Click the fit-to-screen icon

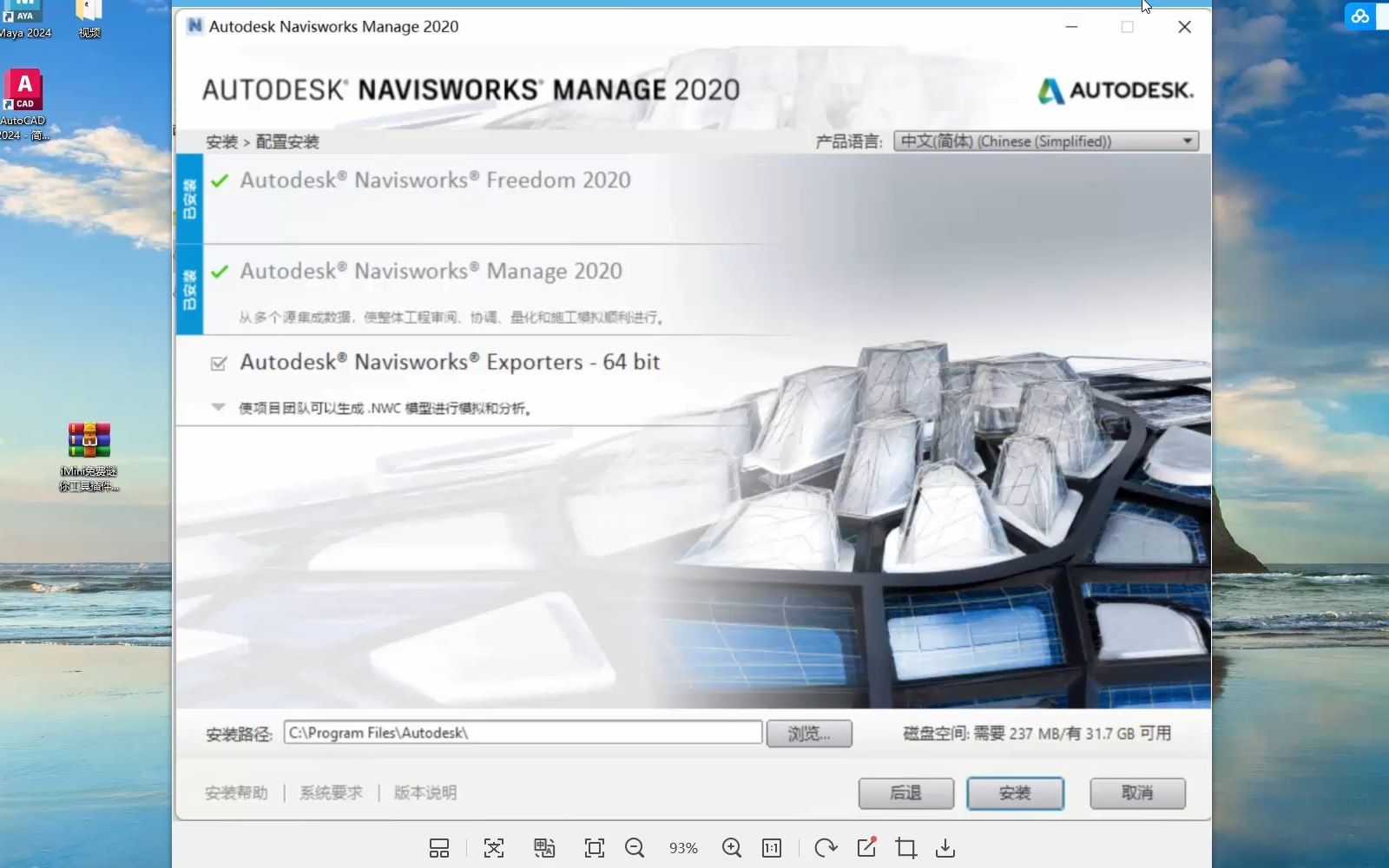click(x=594, y=848)
